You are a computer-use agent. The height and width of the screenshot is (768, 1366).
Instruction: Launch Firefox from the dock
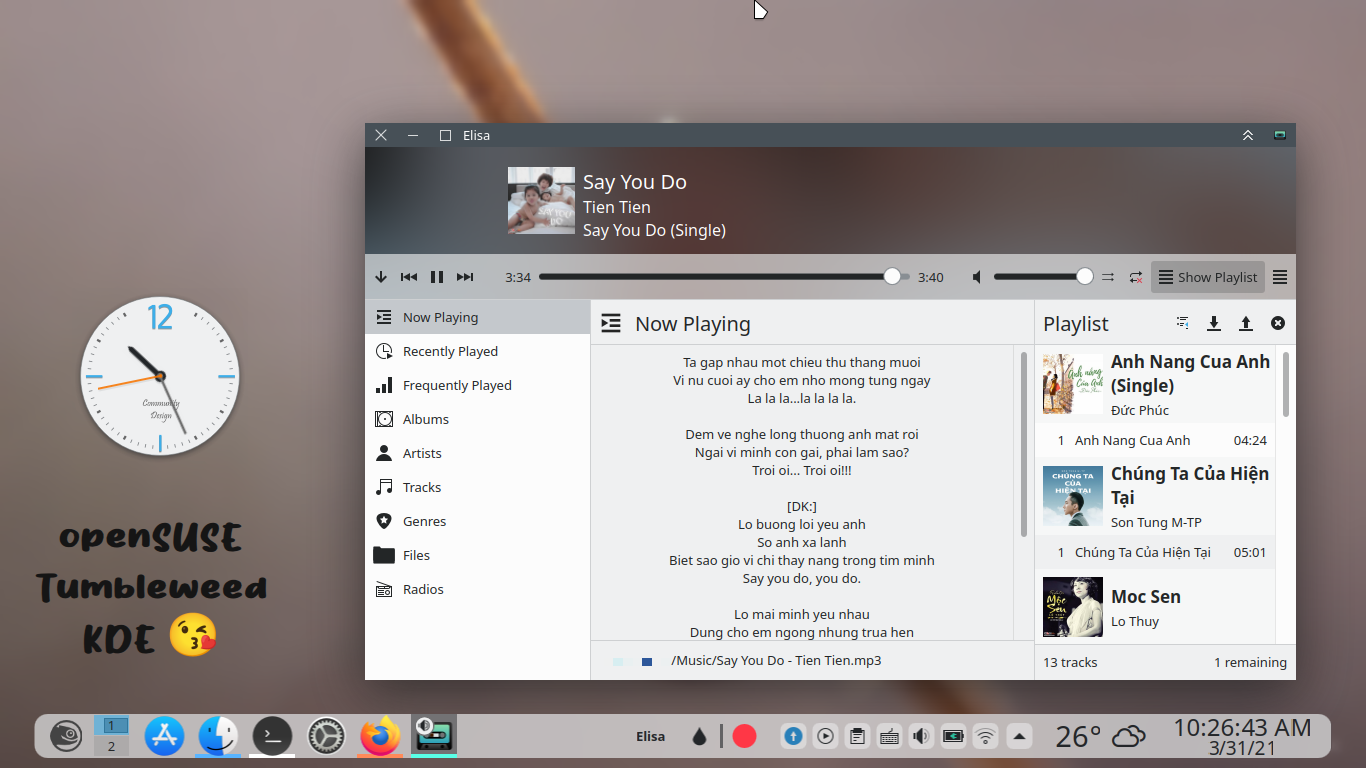click(379, 736)
